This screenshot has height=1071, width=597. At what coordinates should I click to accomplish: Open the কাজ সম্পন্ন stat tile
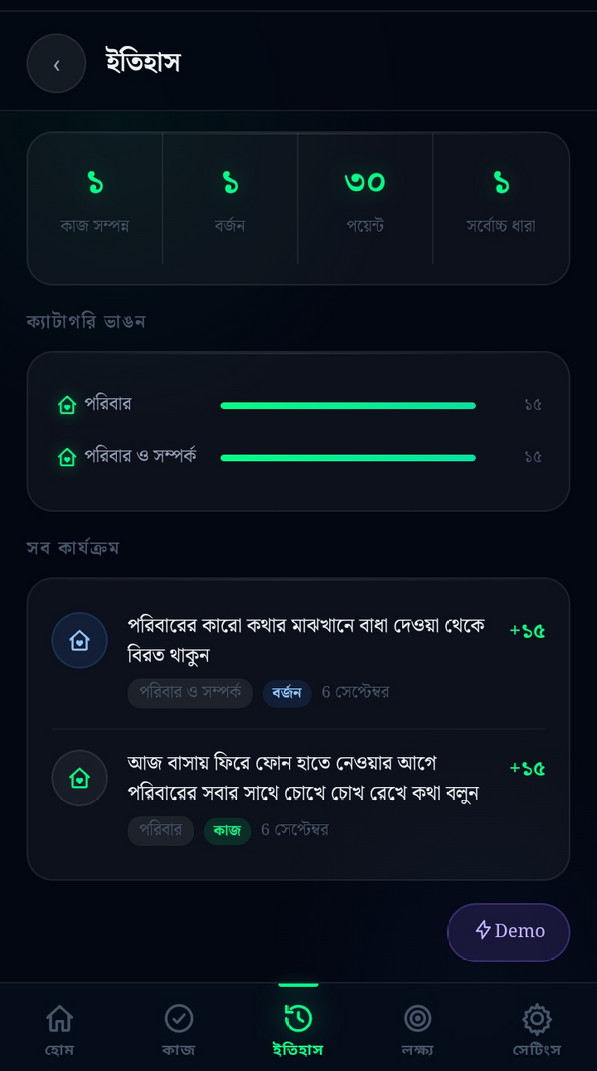[x=95, y=200]
